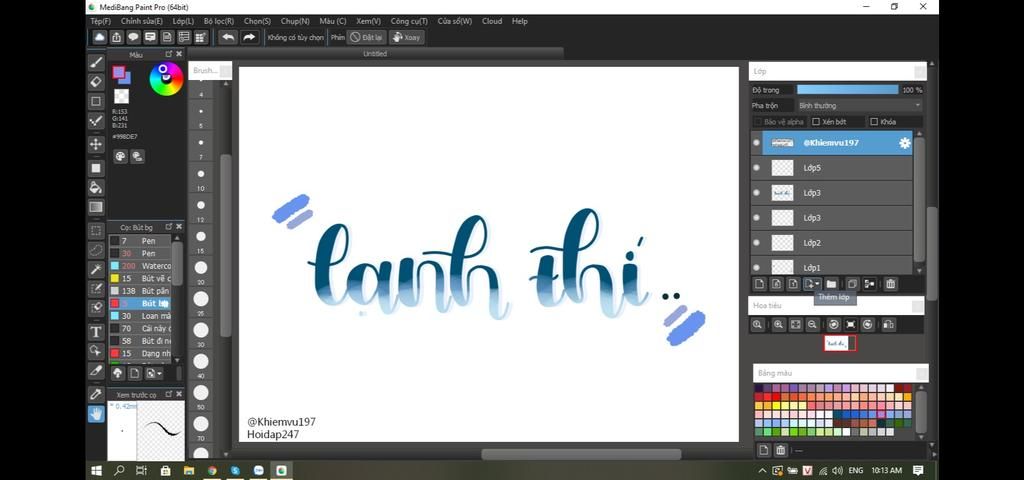Click the duplicate layer icon

[x=852, y=284]
